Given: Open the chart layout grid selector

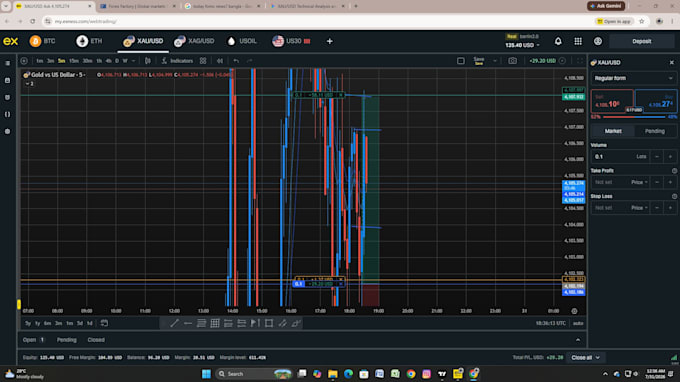Looking at the screenshot, I should (x=203, y=61).
